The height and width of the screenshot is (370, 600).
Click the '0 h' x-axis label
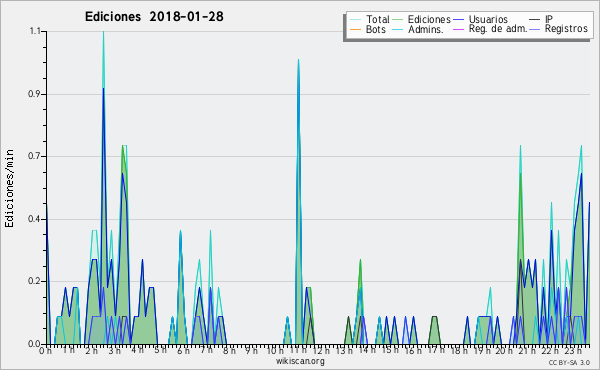point(45,351)
